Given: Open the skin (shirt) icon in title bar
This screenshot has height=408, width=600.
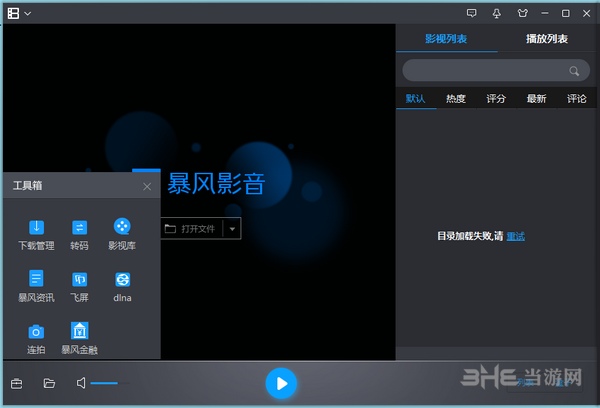Looking at the screenshot, I should point(523,13).
